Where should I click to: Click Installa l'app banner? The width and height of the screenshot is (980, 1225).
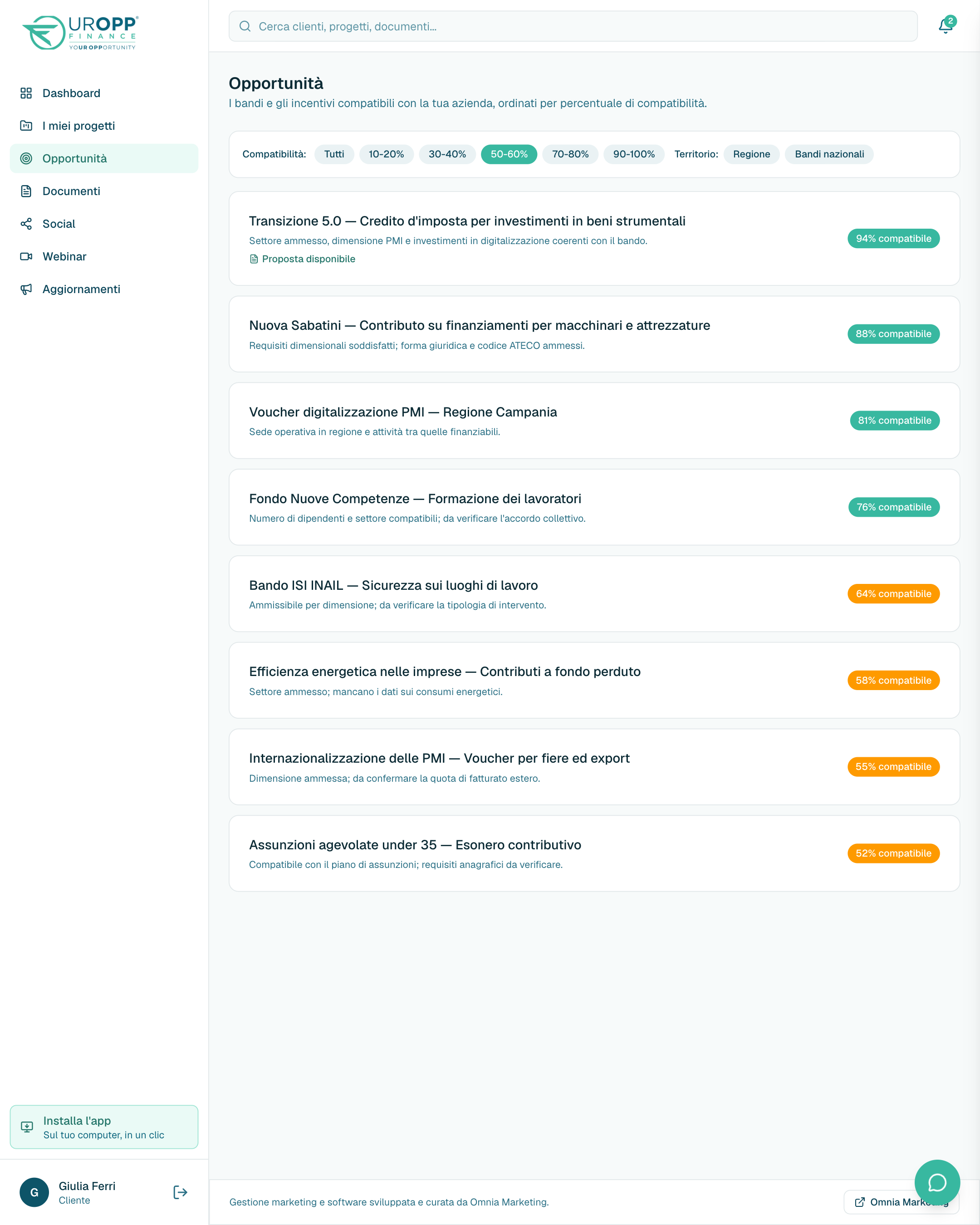(104, 1127)
